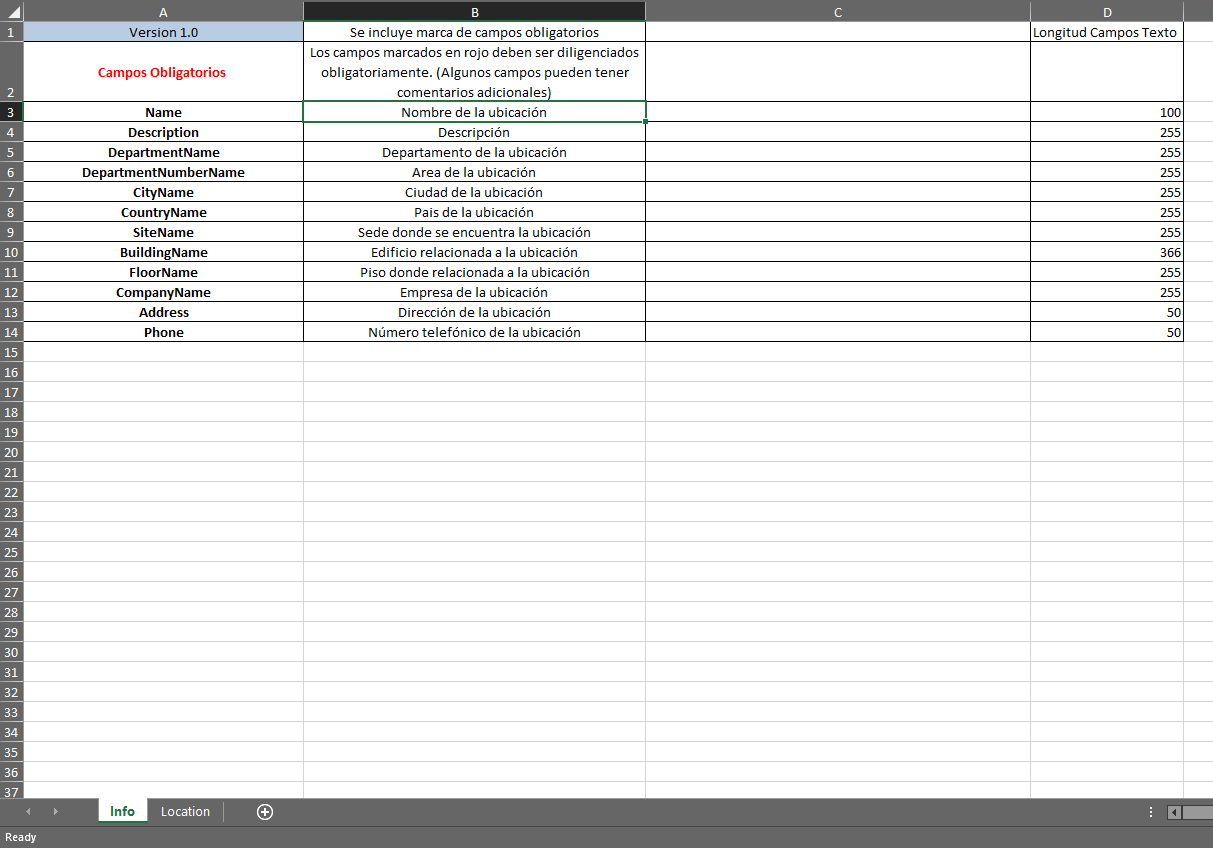Select 'Pais de la ubicación' cell

click(x=474, y=212)
